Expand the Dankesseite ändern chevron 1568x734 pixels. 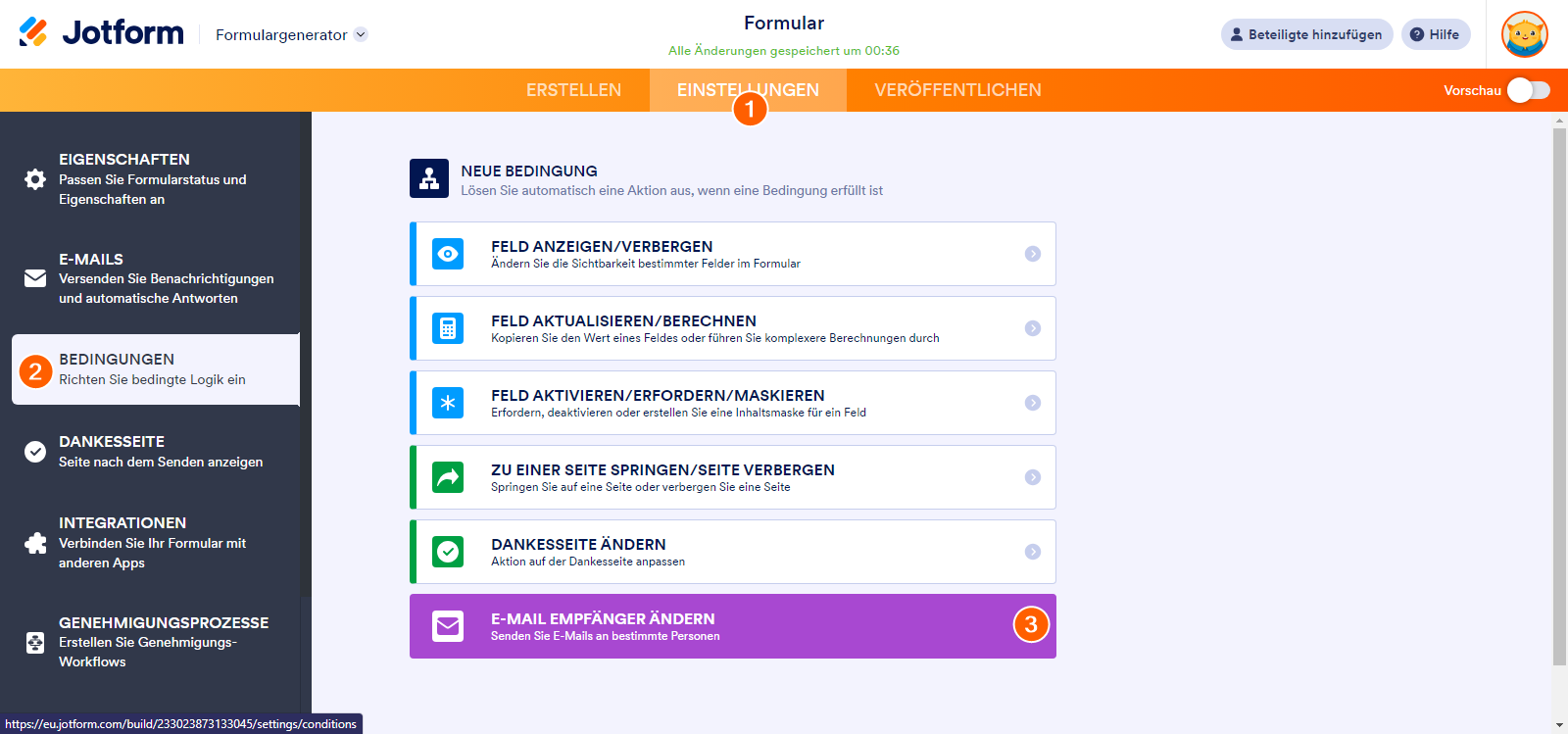coord(1032,552)
